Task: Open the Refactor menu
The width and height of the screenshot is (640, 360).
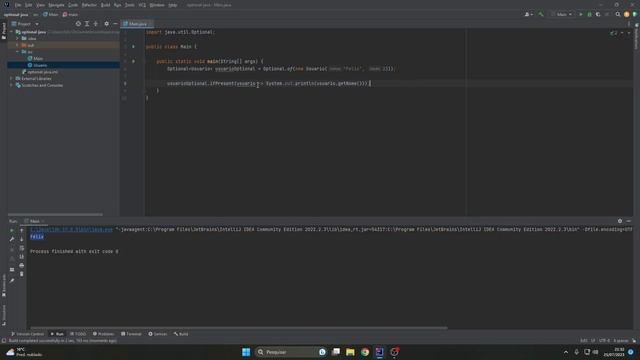Action: (x=89, y=5)
